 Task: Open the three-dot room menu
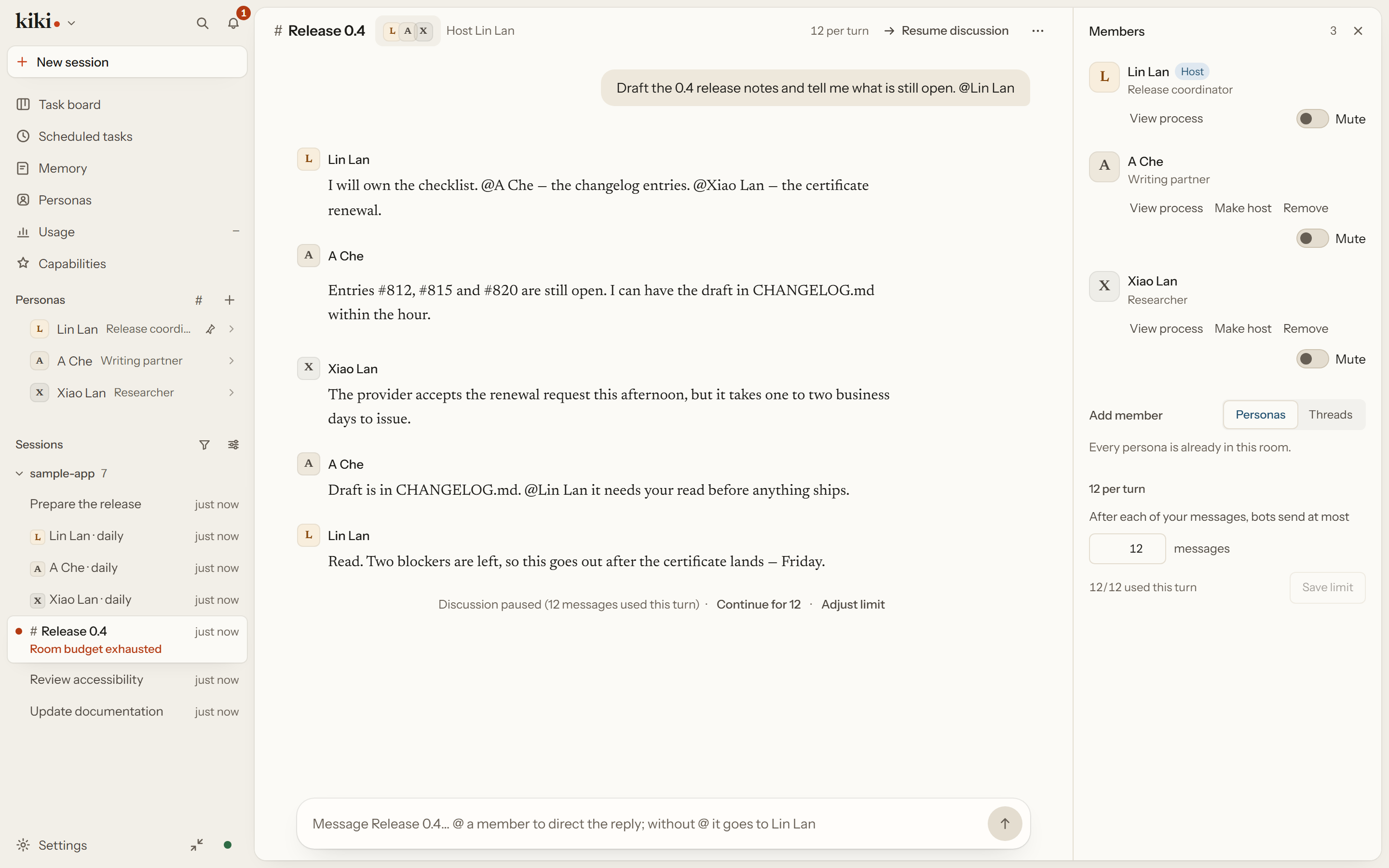coord(1038,31)
